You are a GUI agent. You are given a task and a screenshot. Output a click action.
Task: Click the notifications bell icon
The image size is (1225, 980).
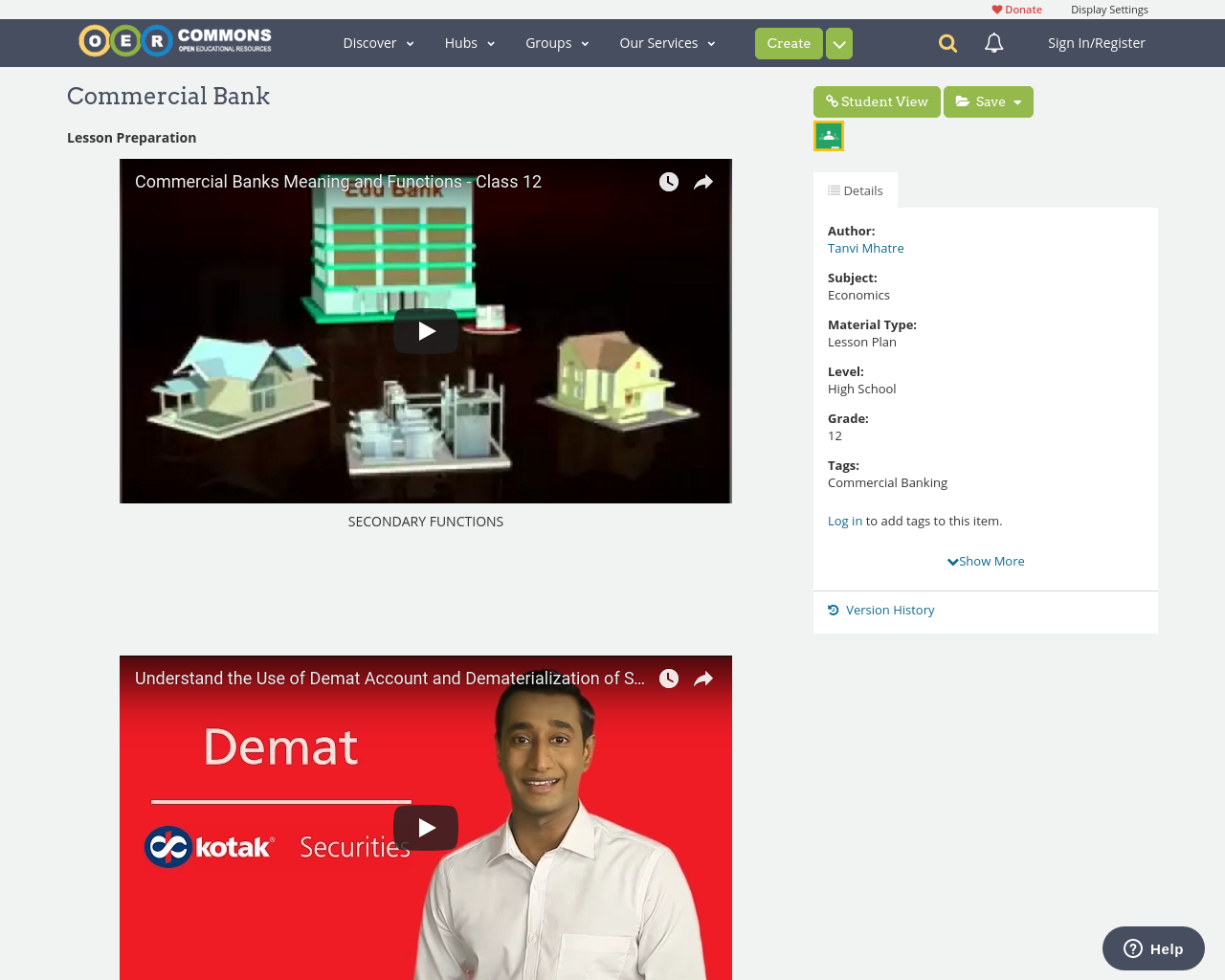click(992, 43)
